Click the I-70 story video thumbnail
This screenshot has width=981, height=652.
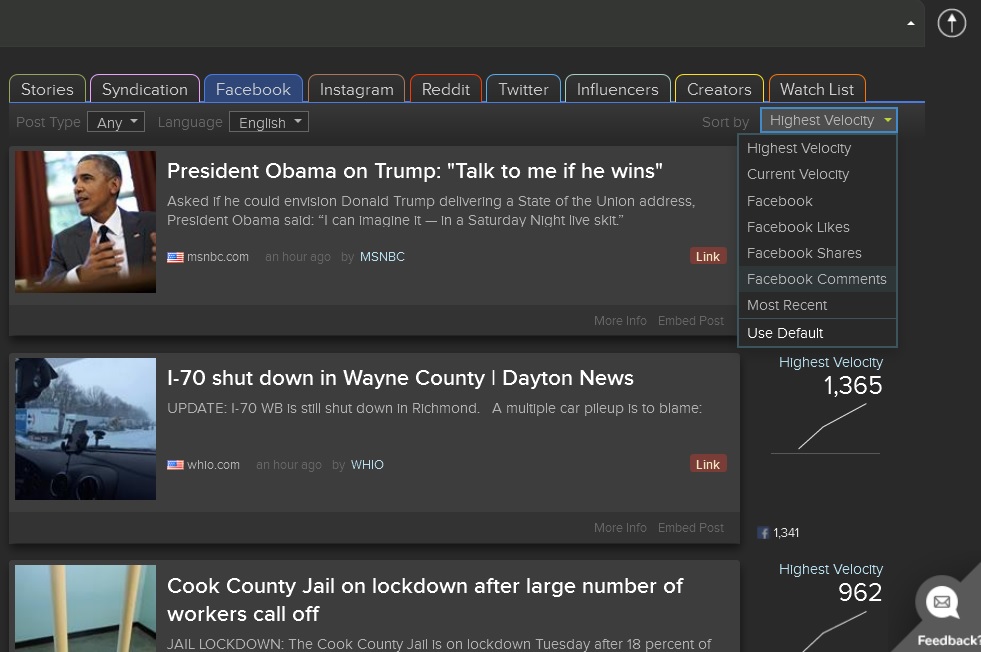click(x=85, y=428)
